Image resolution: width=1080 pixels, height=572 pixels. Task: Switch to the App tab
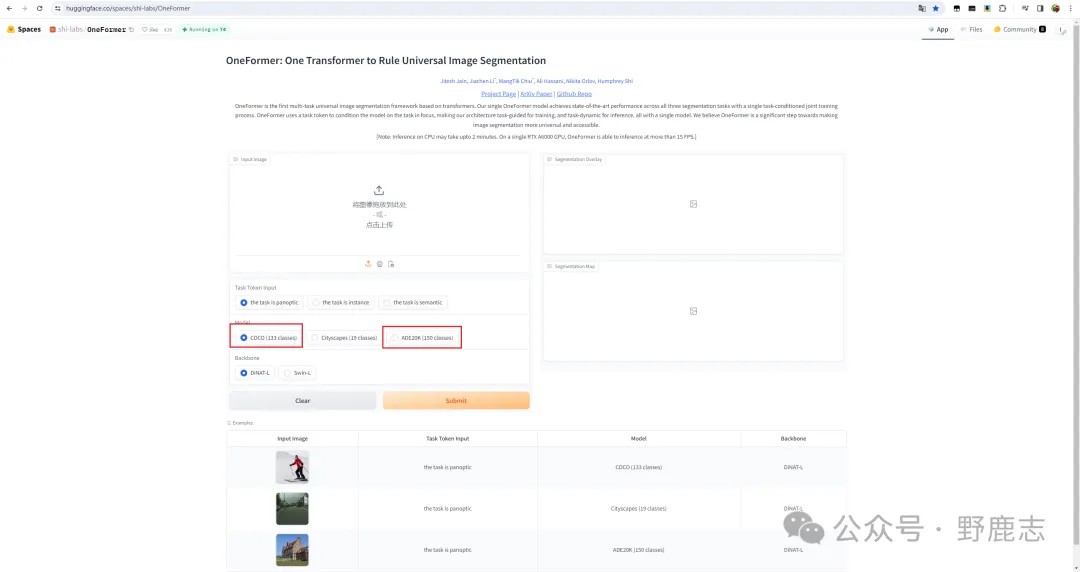pos(938,30)
